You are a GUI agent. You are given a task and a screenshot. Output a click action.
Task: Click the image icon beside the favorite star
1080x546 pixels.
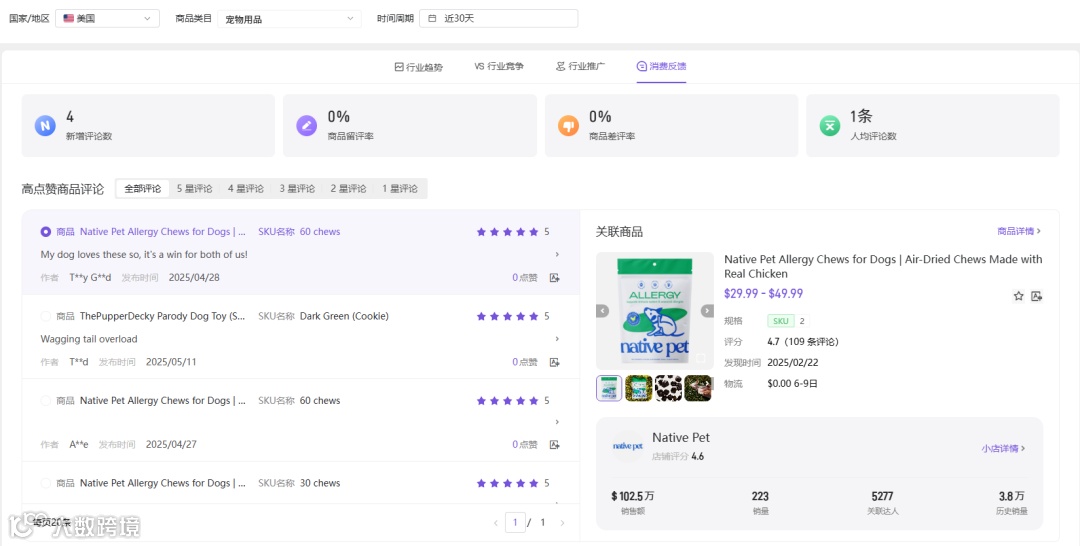(1037, 296)
